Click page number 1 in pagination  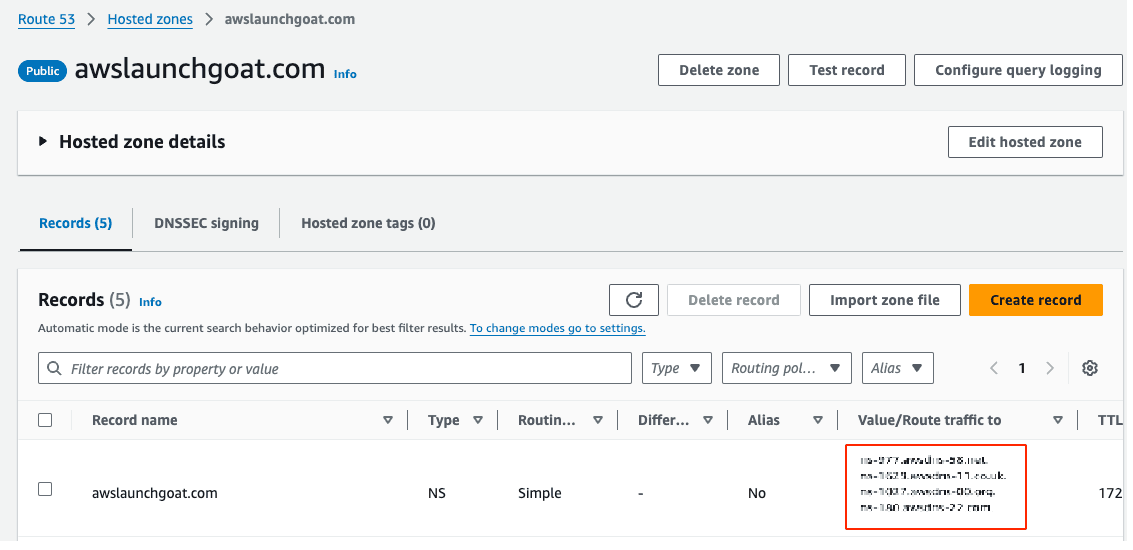(1022, 368)
